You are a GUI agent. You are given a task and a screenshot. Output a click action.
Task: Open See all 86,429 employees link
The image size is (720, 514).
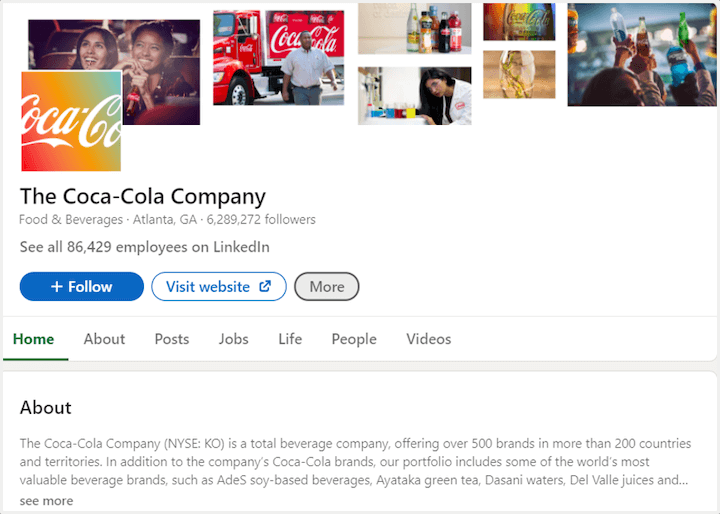[x=145, y=247]
